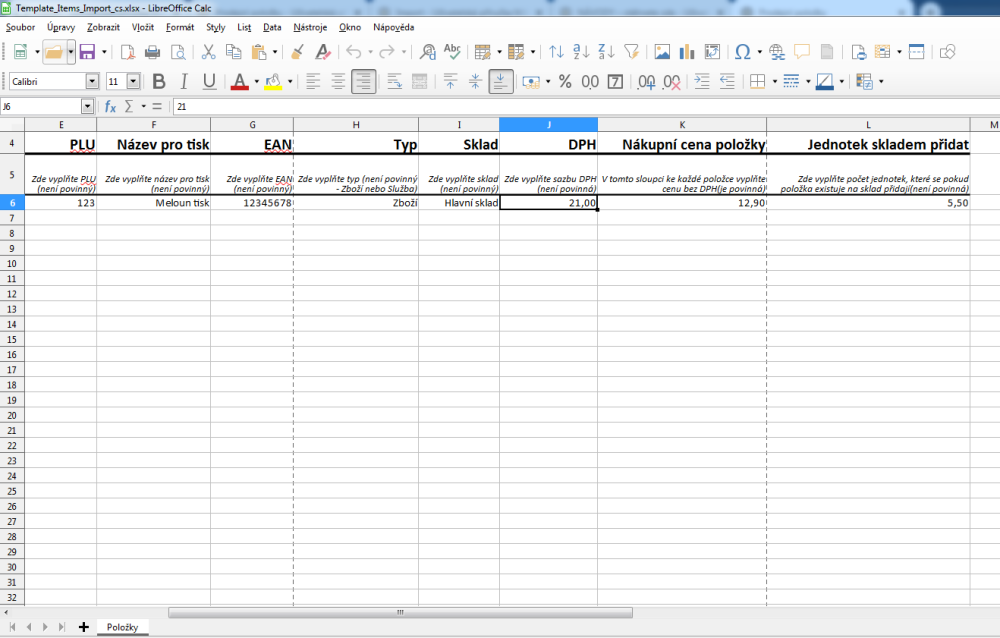The height and width of the screenshot is (638, 1000).
Task: Expand the Borders dropdown arrow
Action: [774, 82]
